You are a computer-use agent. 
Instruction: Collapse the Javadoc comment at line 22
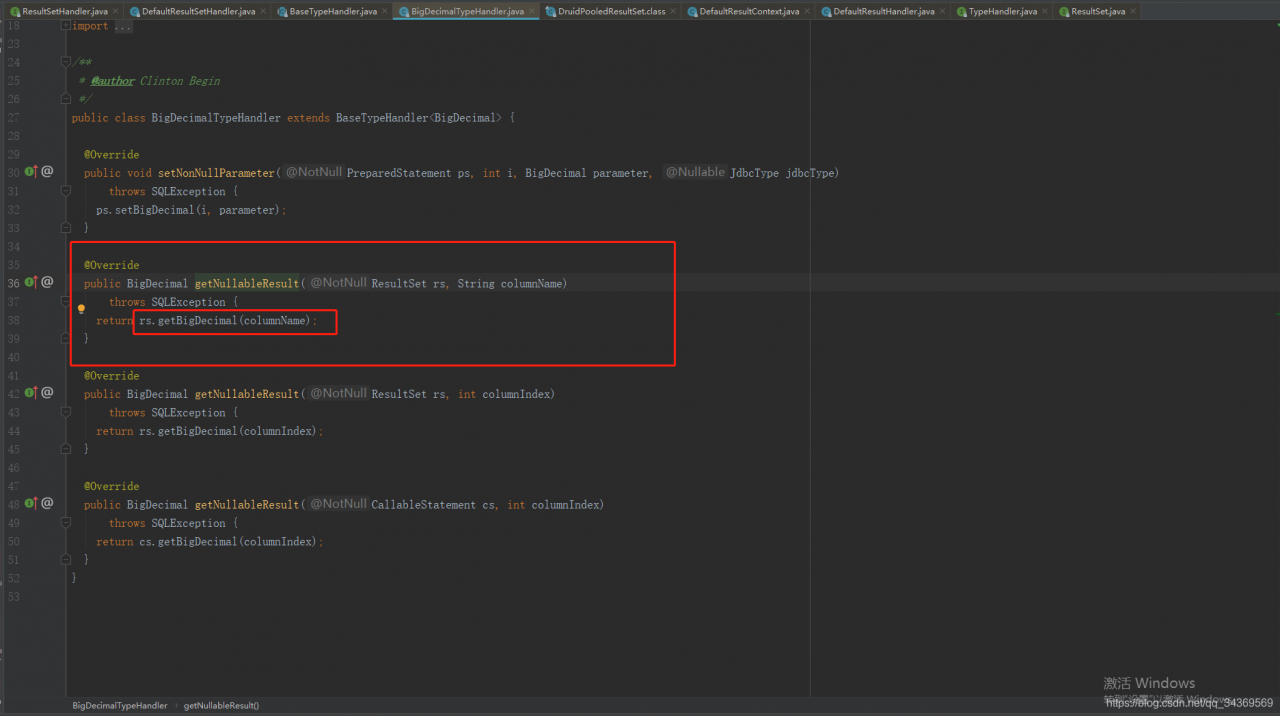(66, 62)
